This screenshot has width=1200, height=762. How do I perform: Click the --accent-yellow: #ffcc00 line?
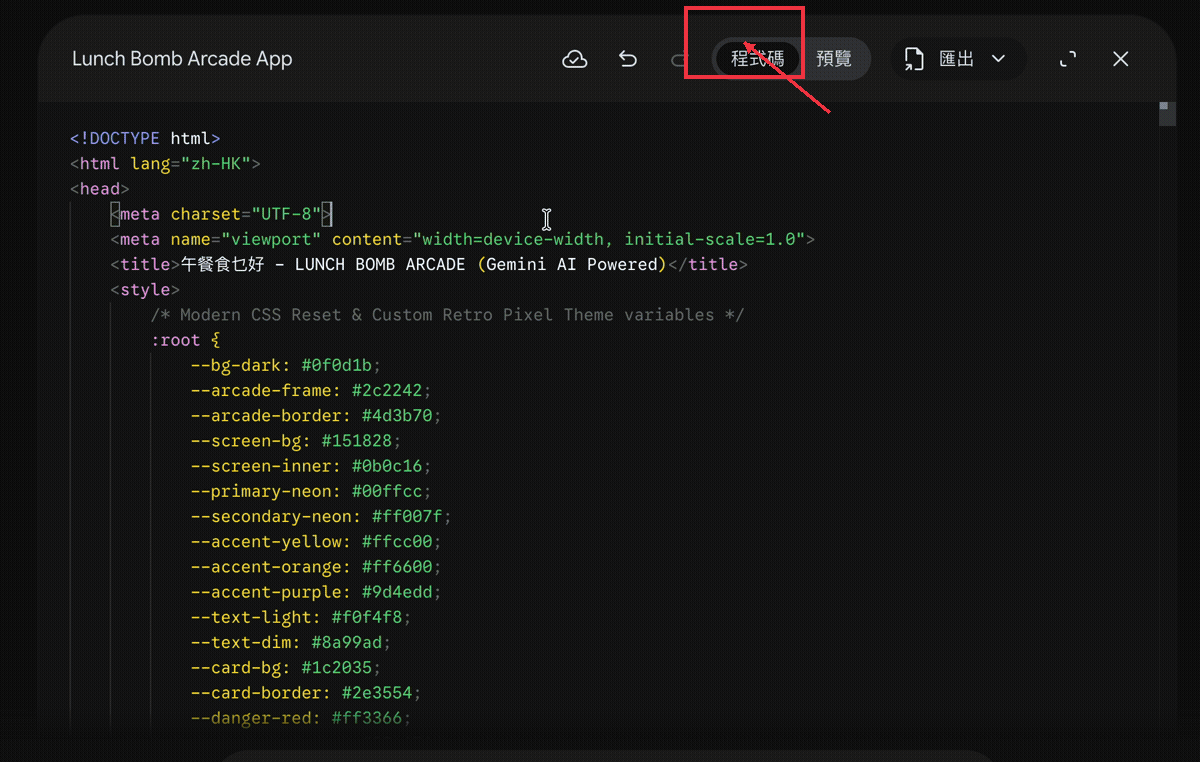coord(316,542)
